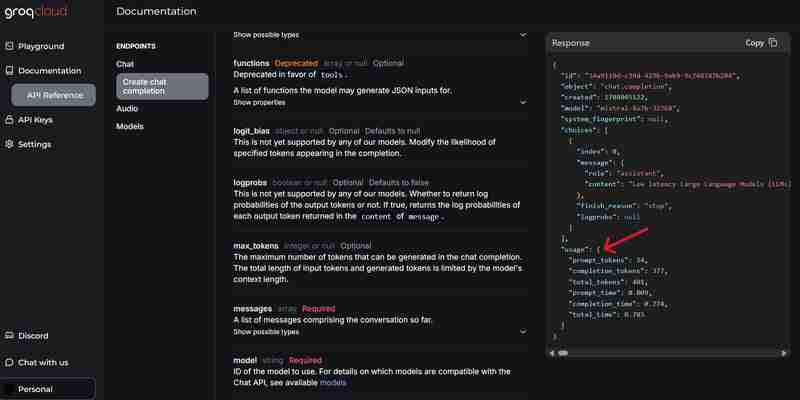Click the messages parameter name
This screenshot has width=800, height=400.
pos(253,309)
